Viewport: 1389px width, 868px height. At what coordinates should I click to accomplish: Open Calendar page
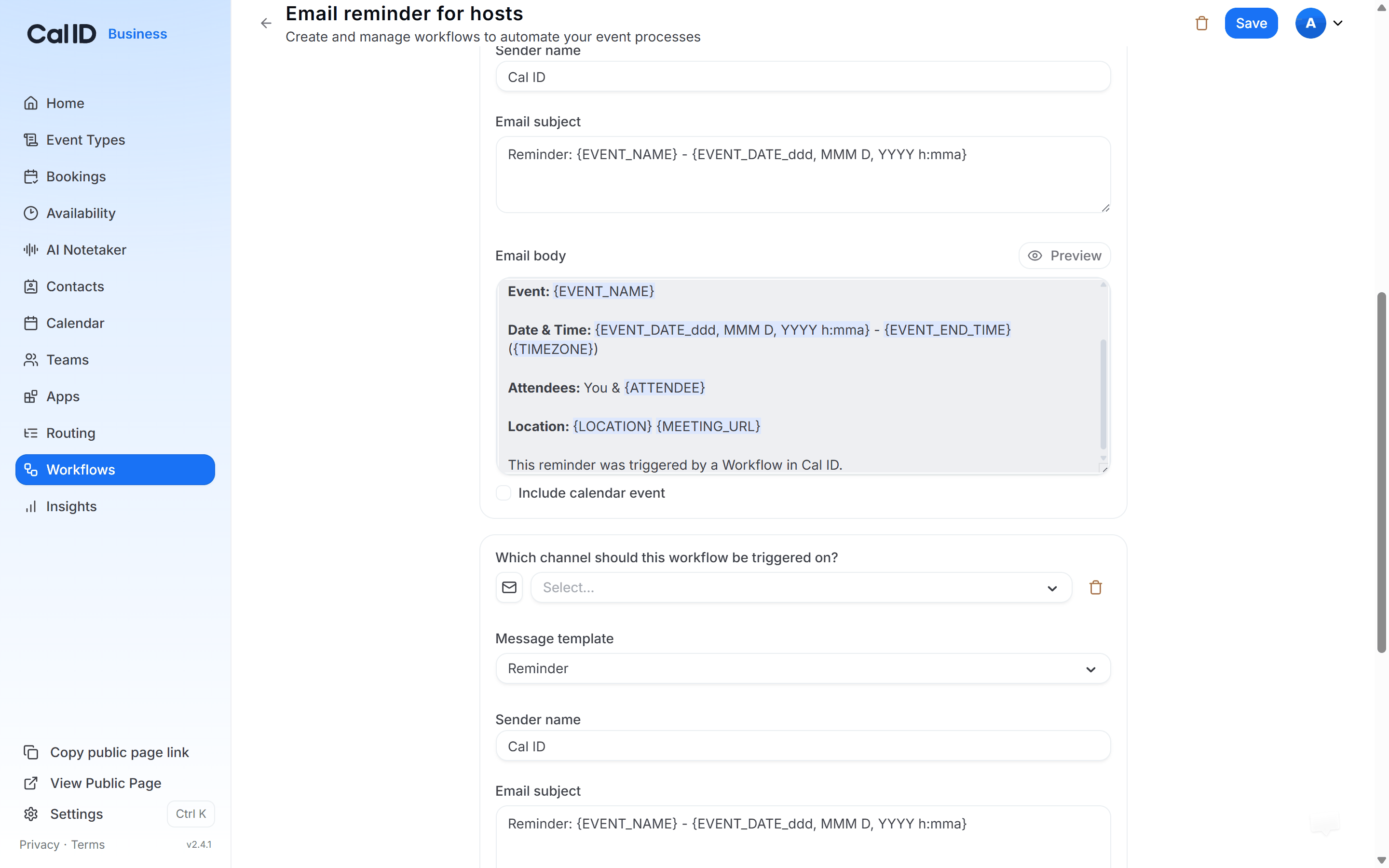tap(115, 323)
